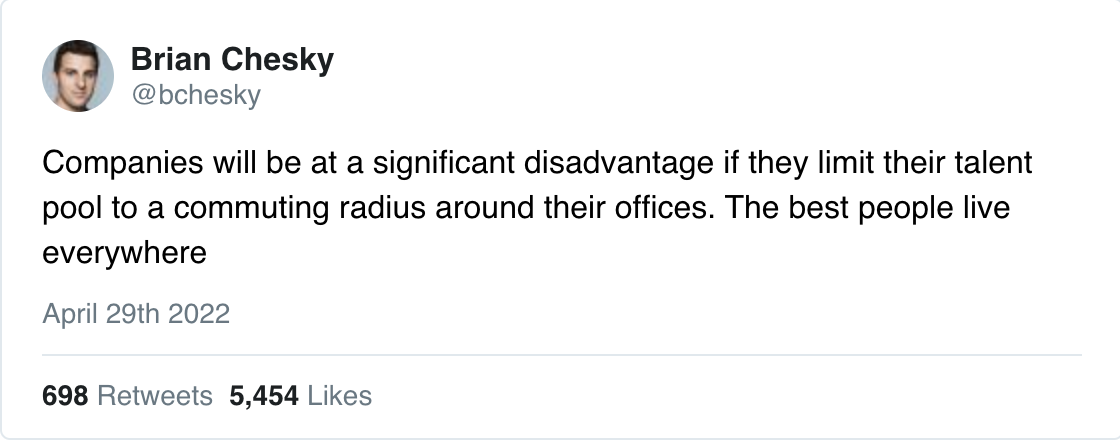View the 5,454 likes count
Viewport: 1120px width, 440px height.
coord(264,396)
